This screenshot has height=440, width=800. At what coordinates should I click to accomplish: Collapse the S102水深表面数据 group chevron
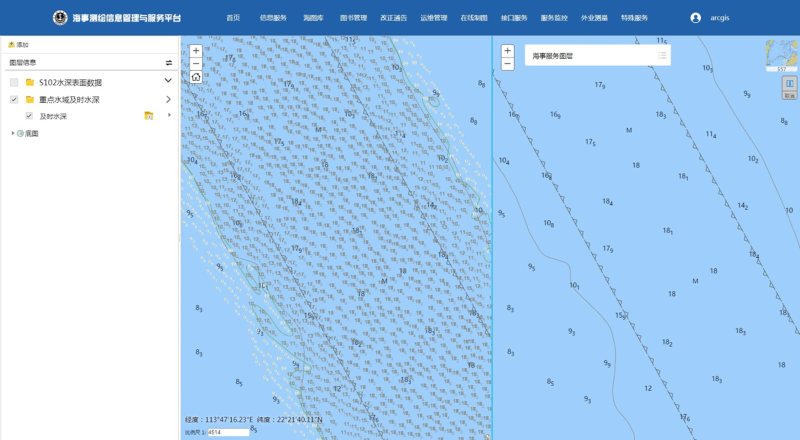(x=168, y=81)
